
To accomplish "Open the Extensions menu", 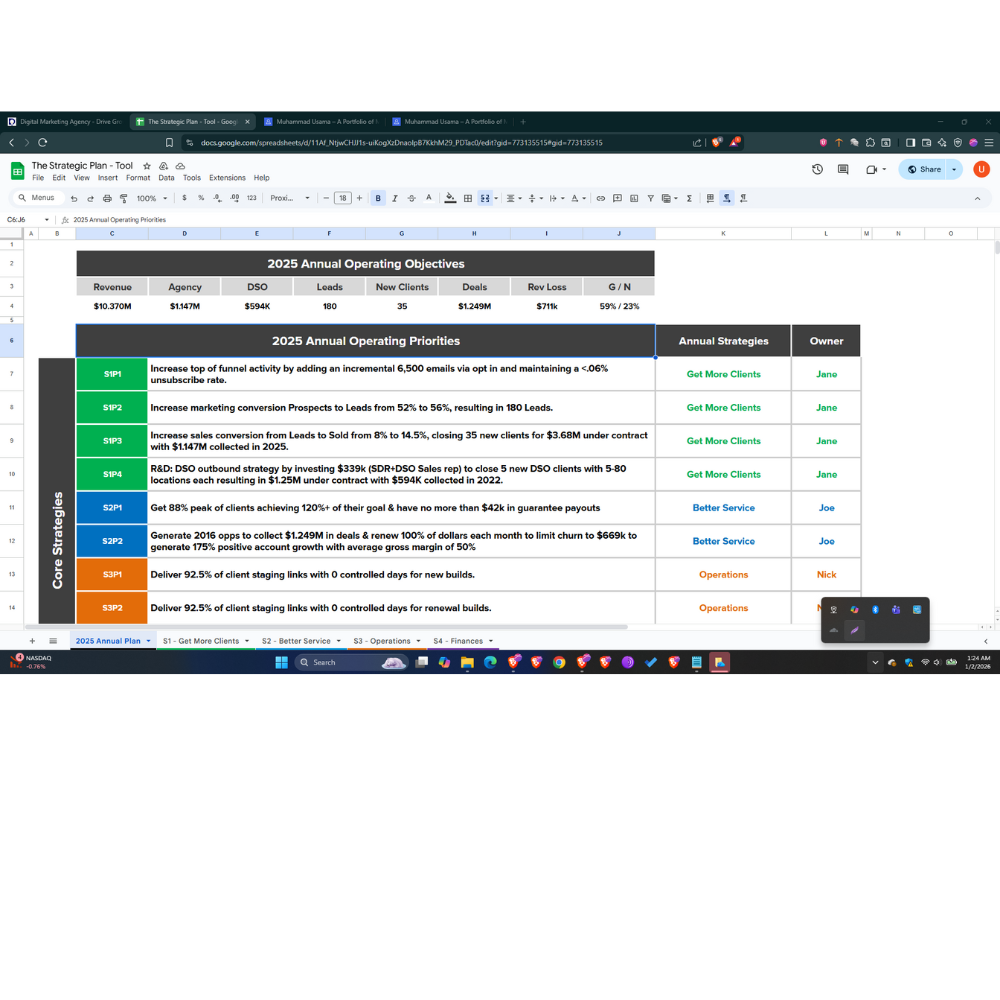I will point(227,178).
